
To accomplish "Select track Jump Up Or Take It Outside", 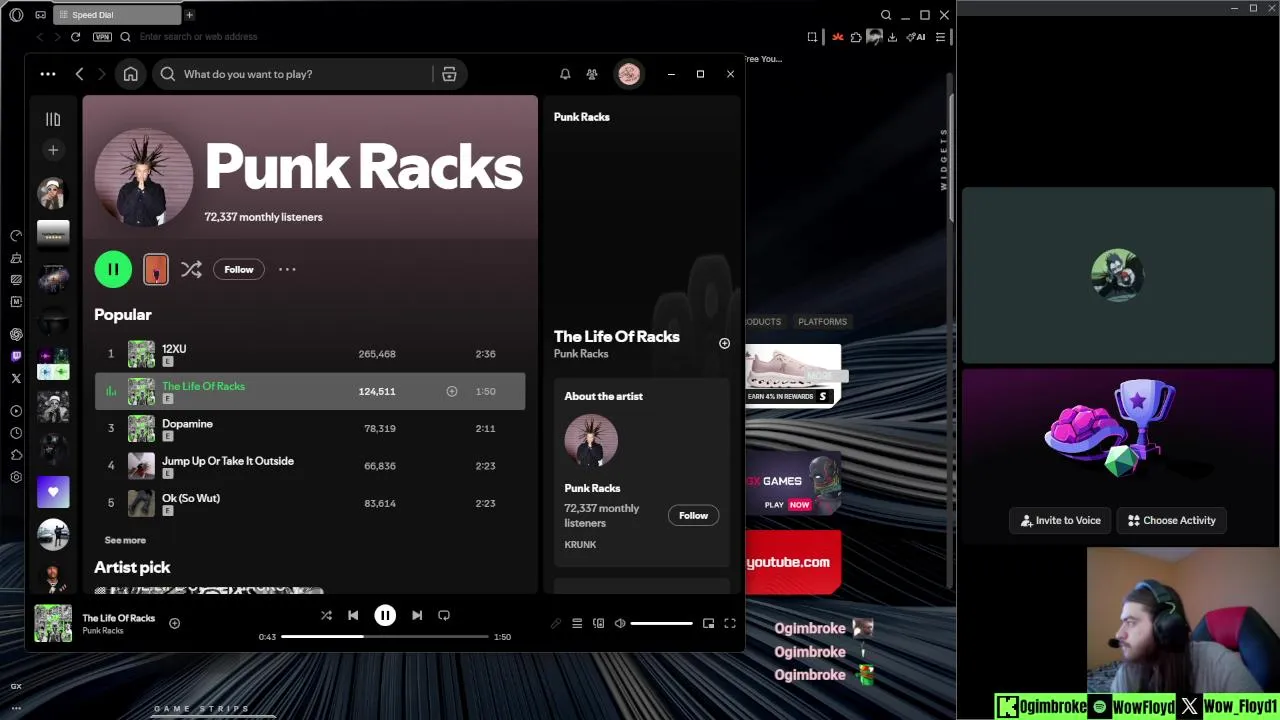I will 228,461.
